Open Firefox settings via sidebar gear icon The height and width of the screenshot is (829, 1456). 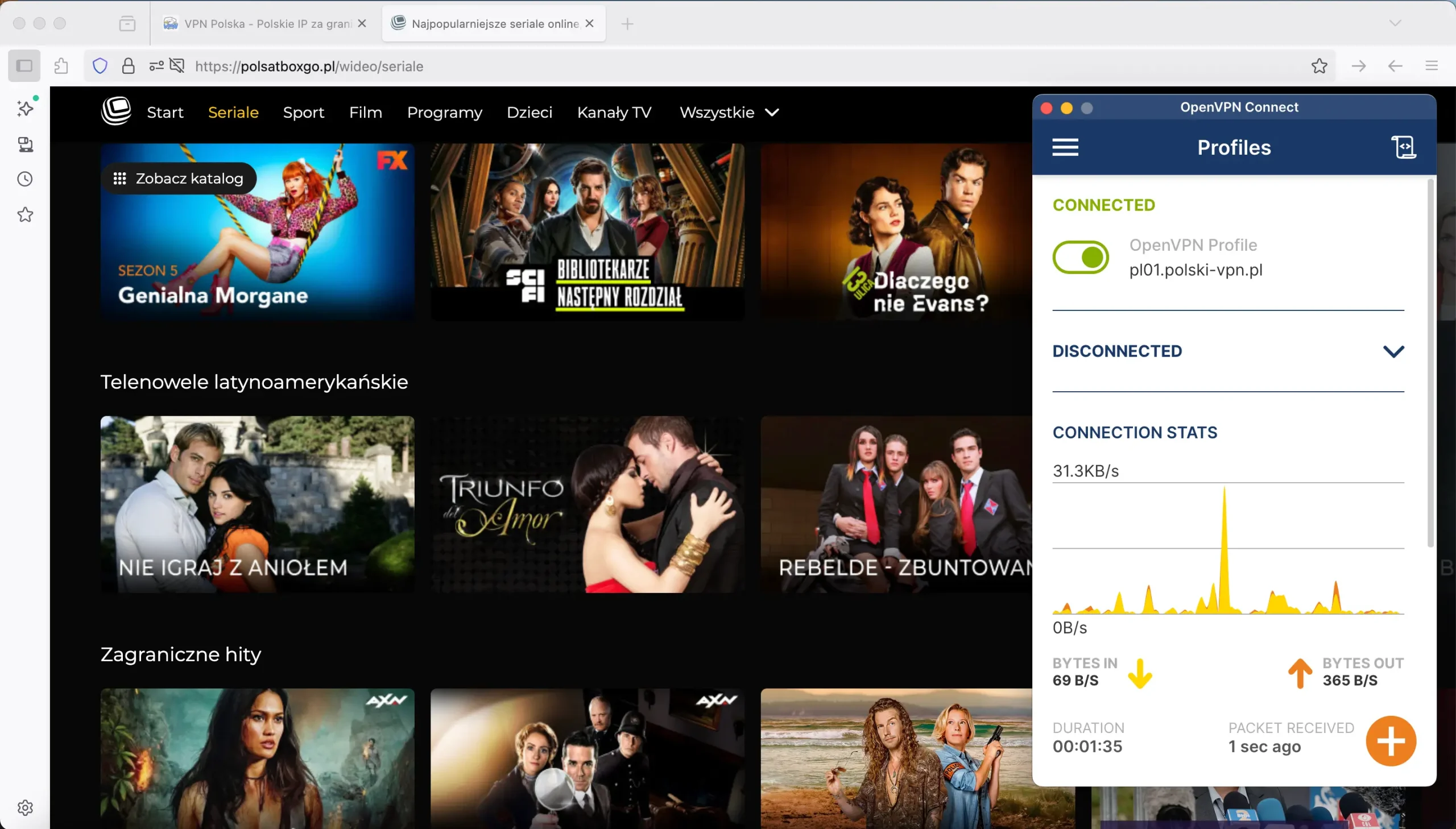coord(24,807)
